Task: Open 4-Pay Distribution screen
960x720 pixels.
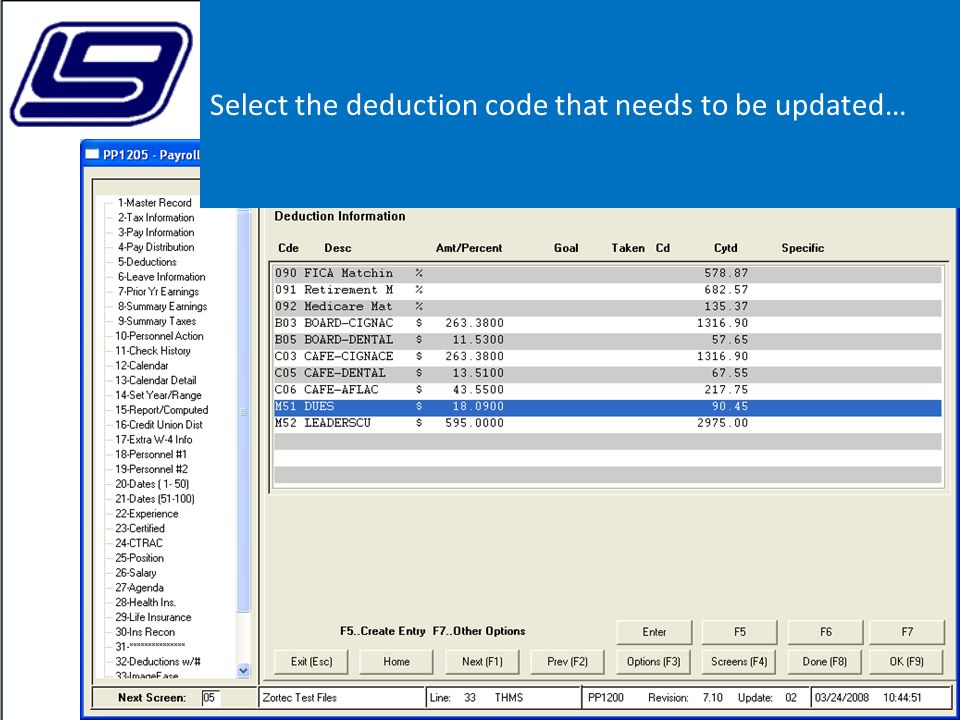Action: pos(156,247)
